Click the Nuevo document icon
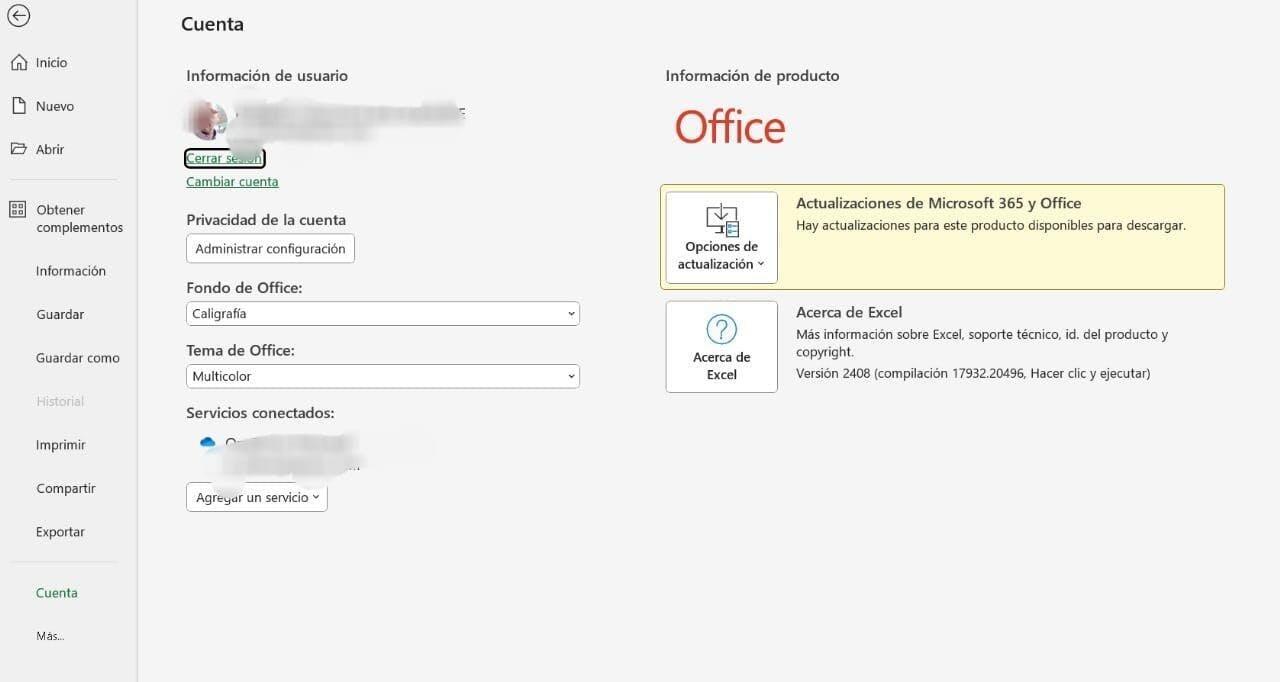 (x=17, y=105)
